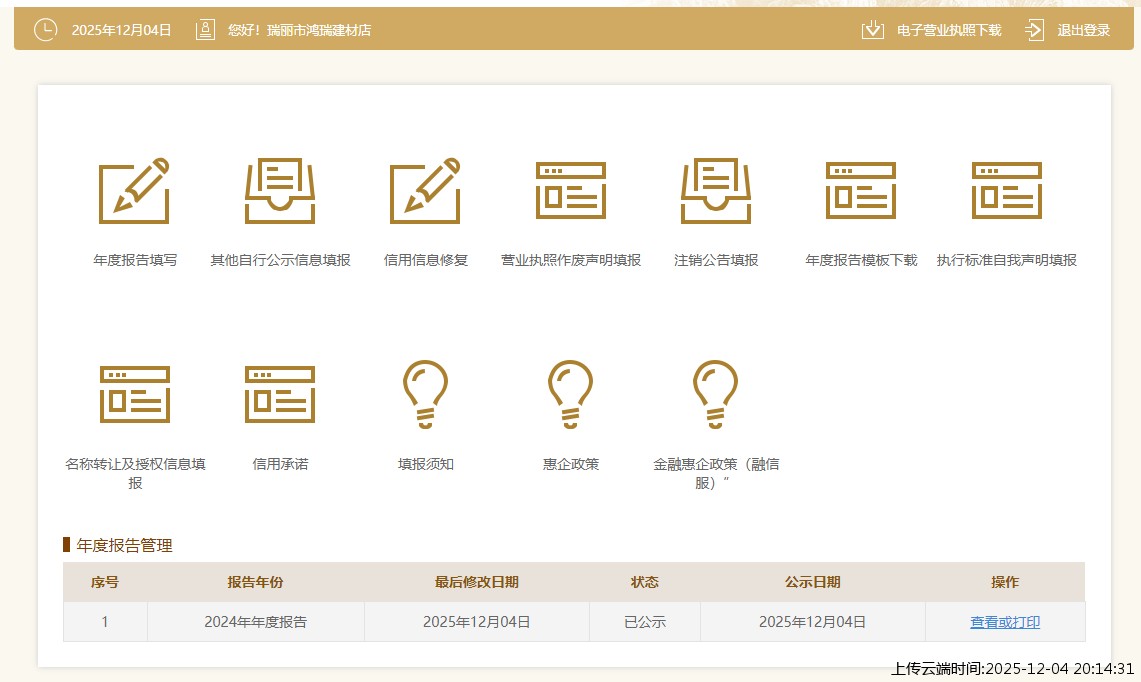This screenshot has width=1141, height=682.
Task: Open the 惠企政策 lightbulb icon
Action: [571, 394]
